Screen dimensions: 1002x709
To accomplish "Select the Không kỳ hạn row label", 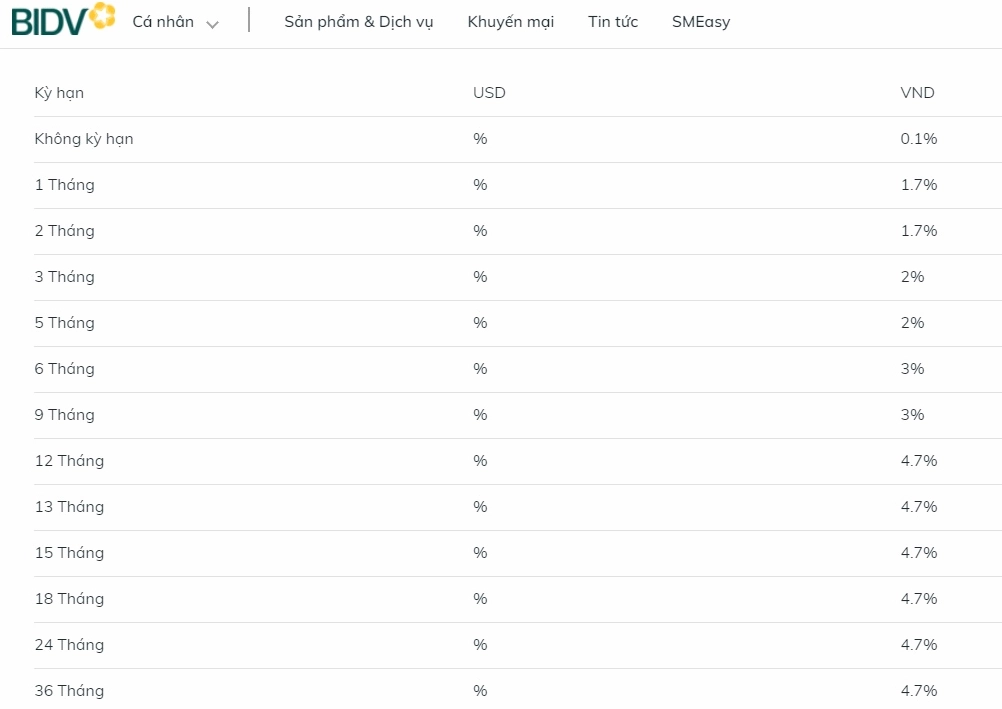I will coord(84,139).
